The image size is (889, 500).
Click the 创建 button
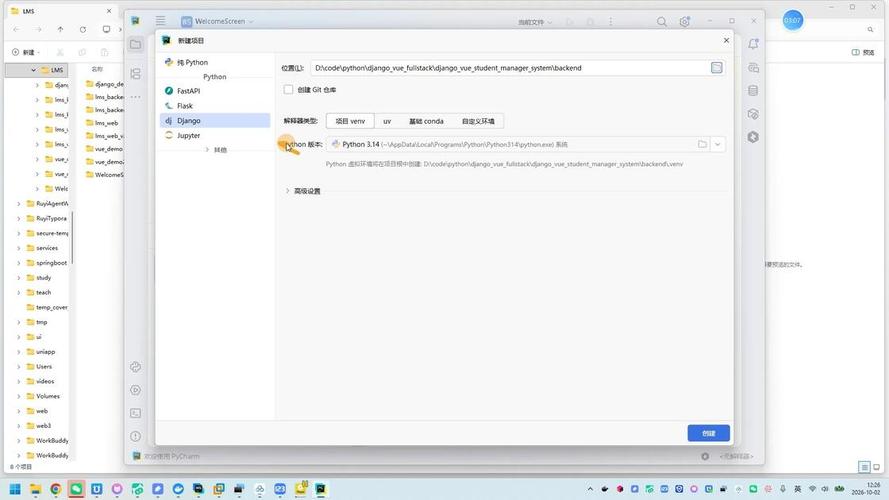pos(709,433)
